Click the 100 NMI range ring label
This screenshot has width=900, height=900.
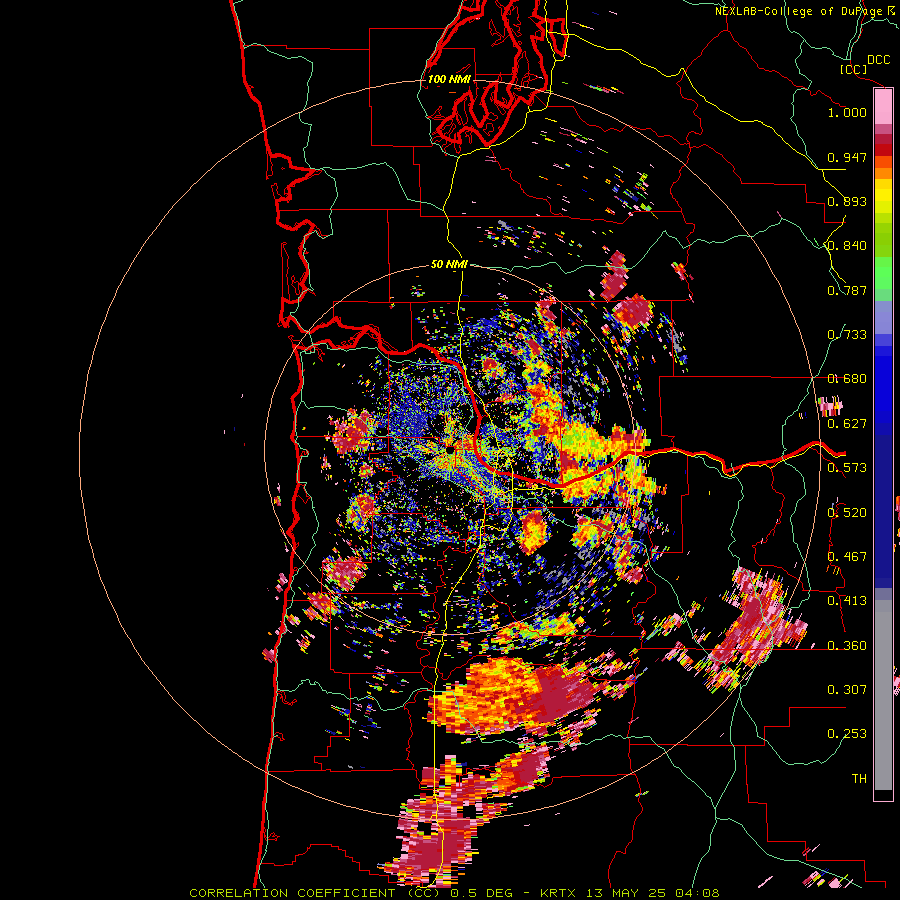coord(449,79)
